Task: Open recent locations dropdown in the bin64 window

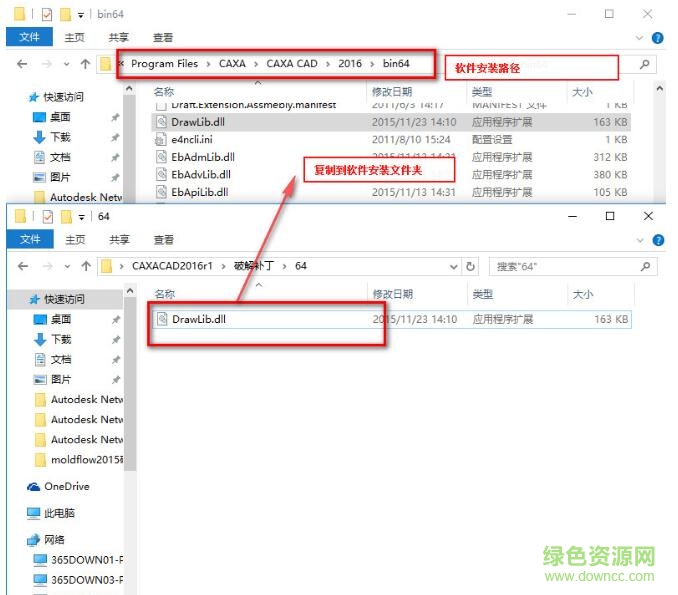Action: pos(67,64)
